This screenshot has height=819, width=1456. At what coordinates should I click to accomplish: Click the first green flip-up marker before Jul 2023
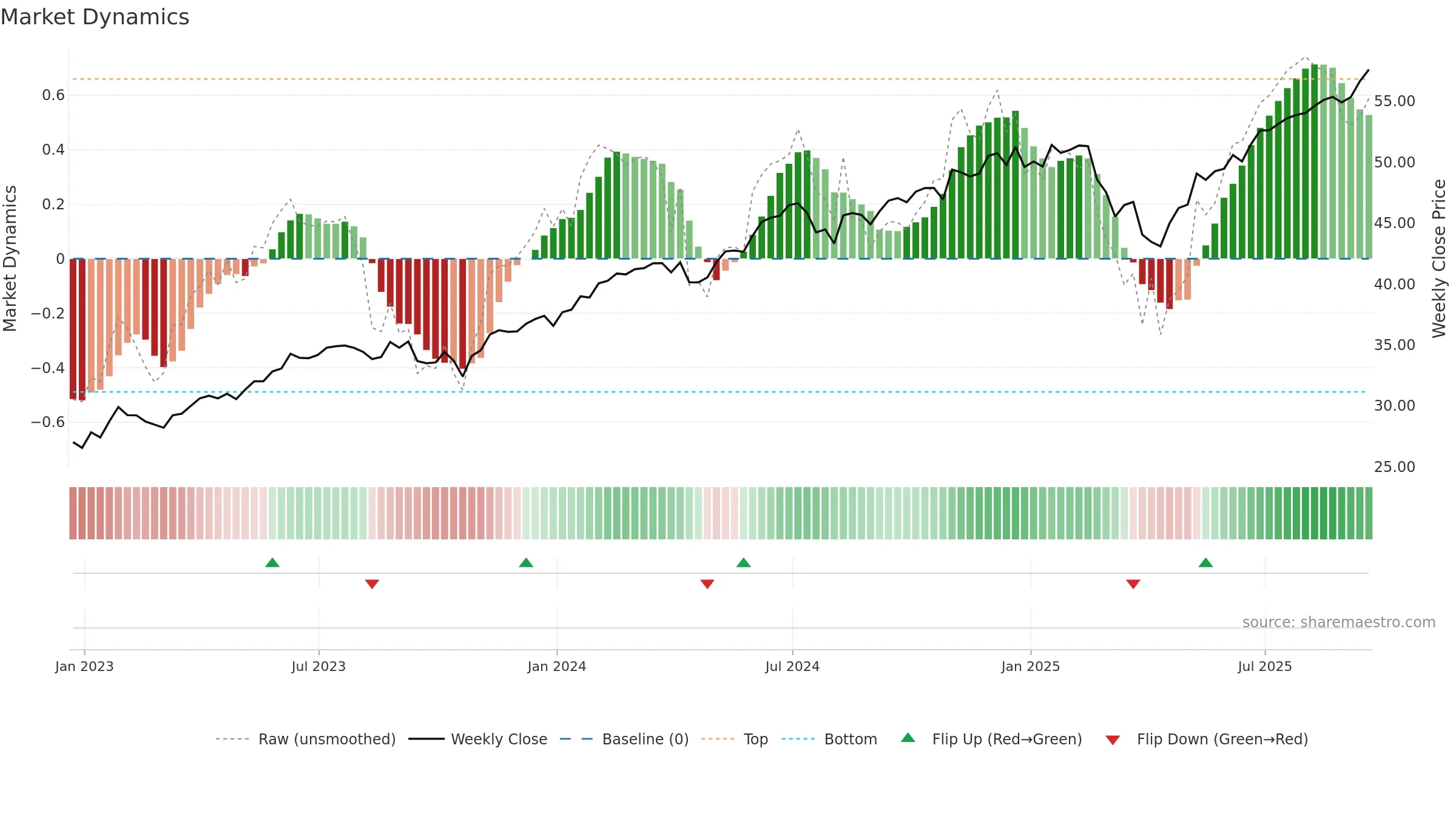(272, 562)
